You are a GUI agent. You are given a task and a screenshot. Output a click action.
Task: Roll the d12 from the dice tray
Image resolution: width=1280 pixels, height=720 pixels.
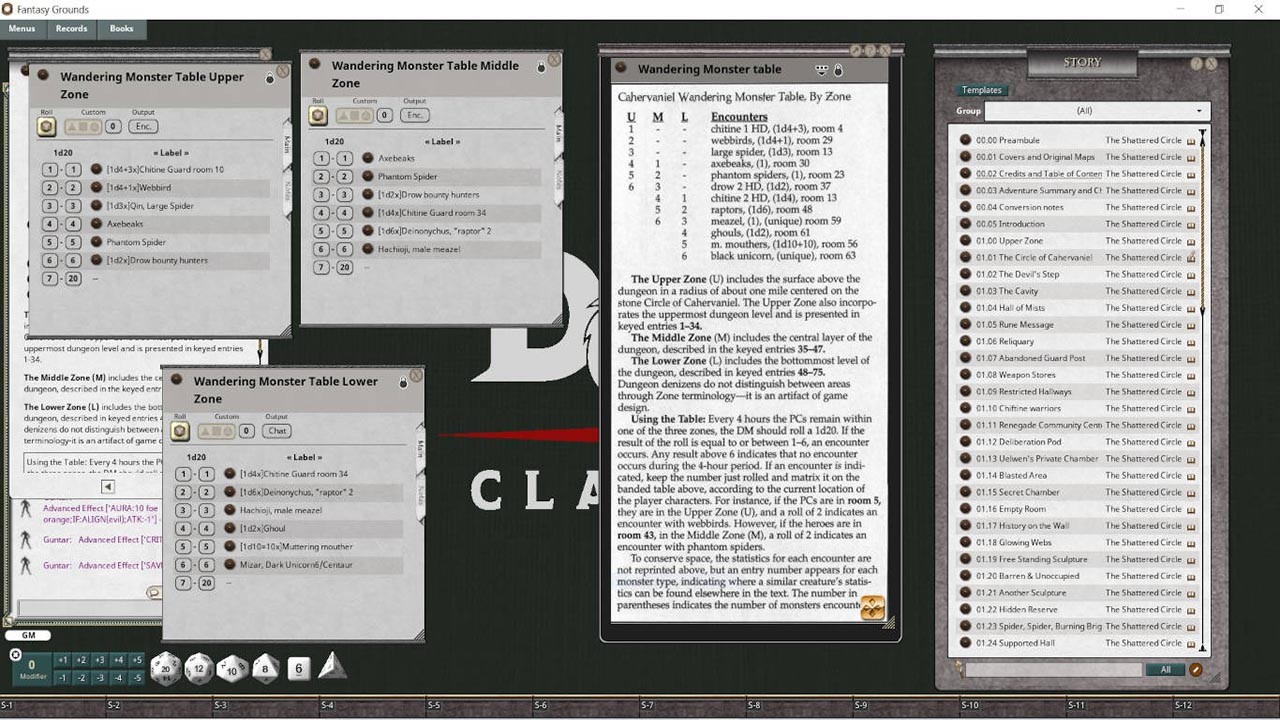pyautogui.click(x=197, y=670)
